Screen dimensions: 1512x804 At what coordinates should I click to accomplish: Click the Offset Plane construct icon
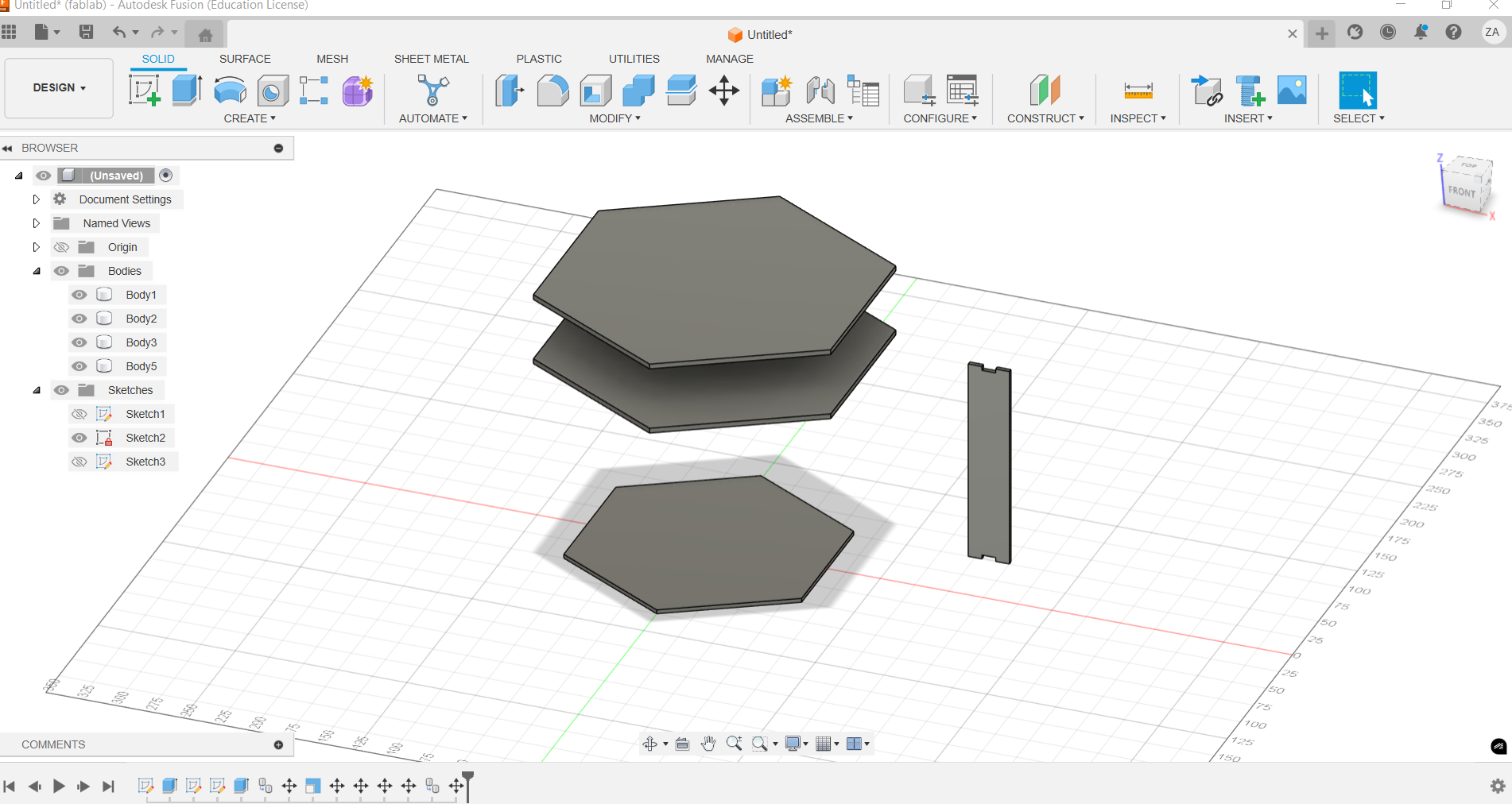1045,91
